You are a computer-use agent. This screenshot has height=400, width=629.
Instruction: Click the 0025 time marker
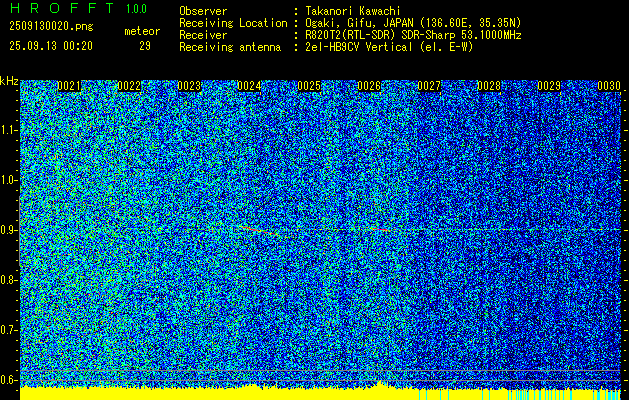[x=309, y=86]
